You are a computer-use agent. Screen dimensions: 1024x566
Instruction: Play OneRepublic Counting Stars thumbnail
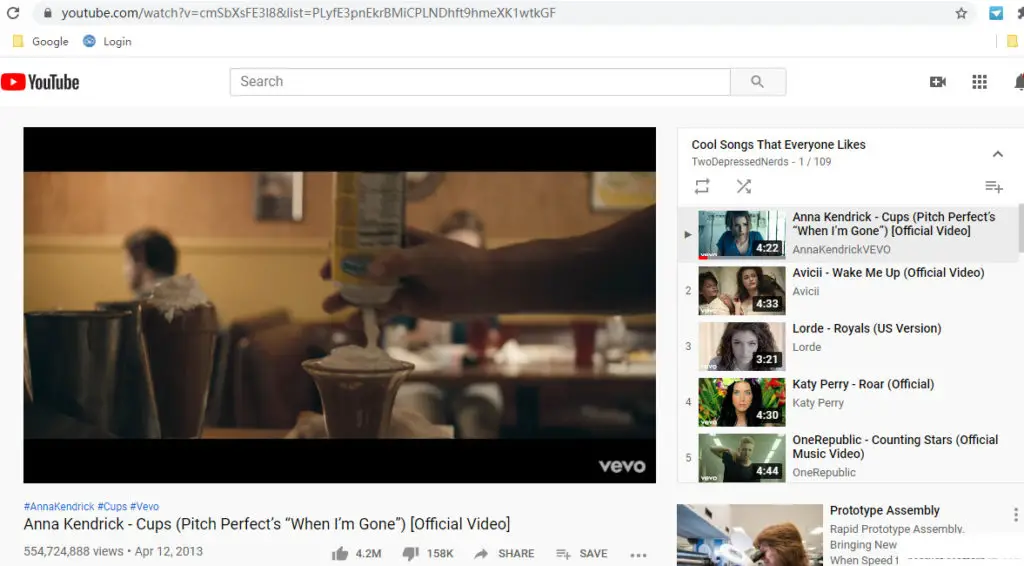pos(742,458)
